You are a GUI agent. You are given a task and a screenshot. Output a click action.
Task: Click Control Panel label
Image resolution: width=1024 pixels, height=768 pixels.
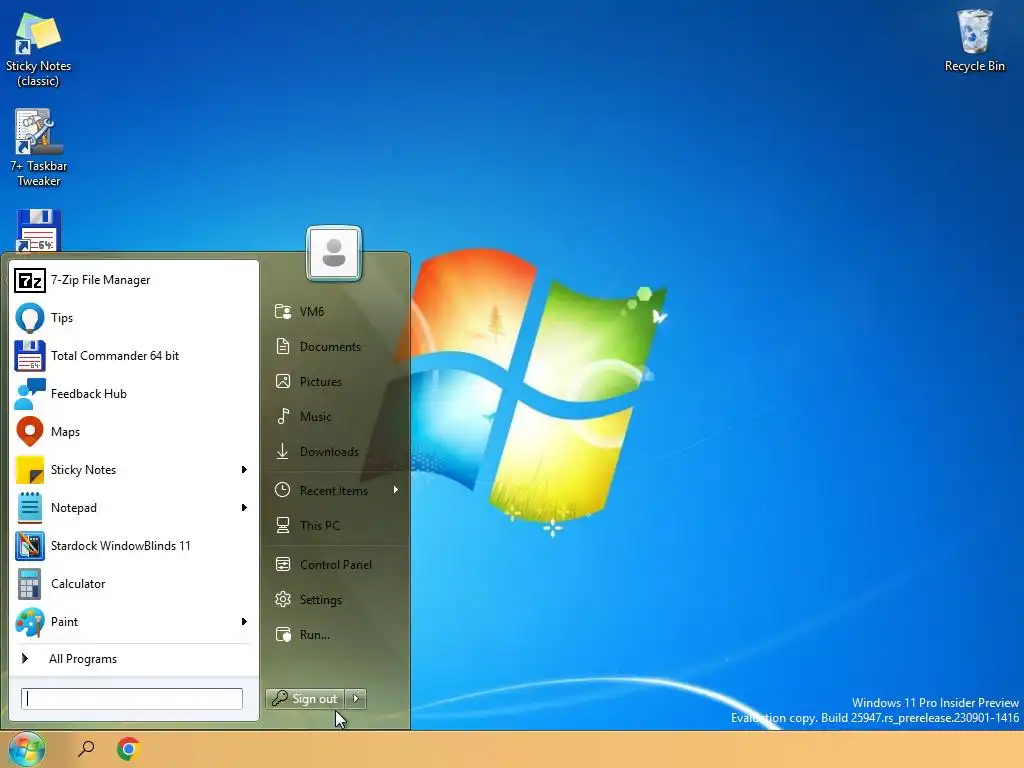(336, 564)
